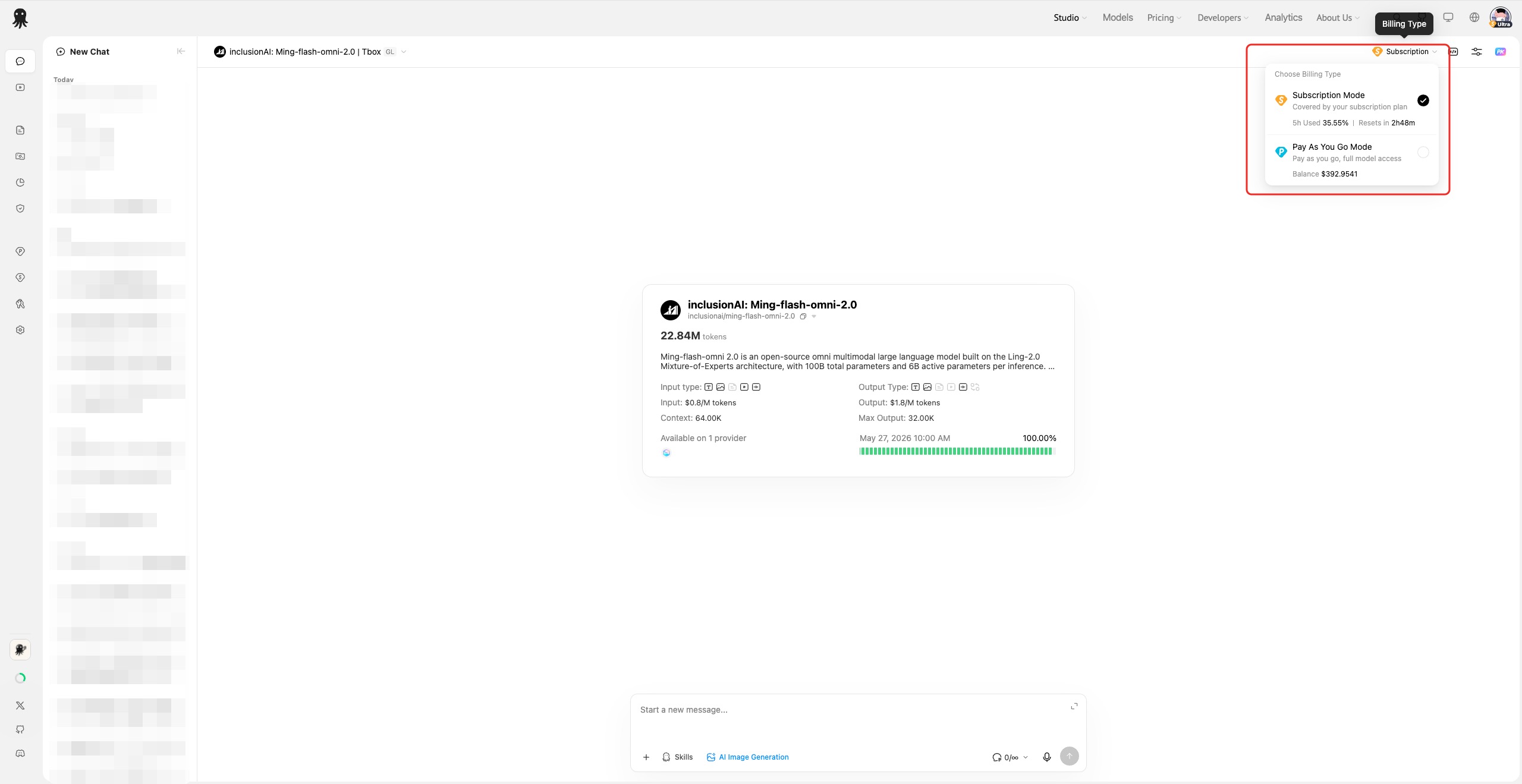This screenshot has width=1522, height=784.
Task: Open the 0/∞ context counter dropdown
Action: pos(1010,757)
